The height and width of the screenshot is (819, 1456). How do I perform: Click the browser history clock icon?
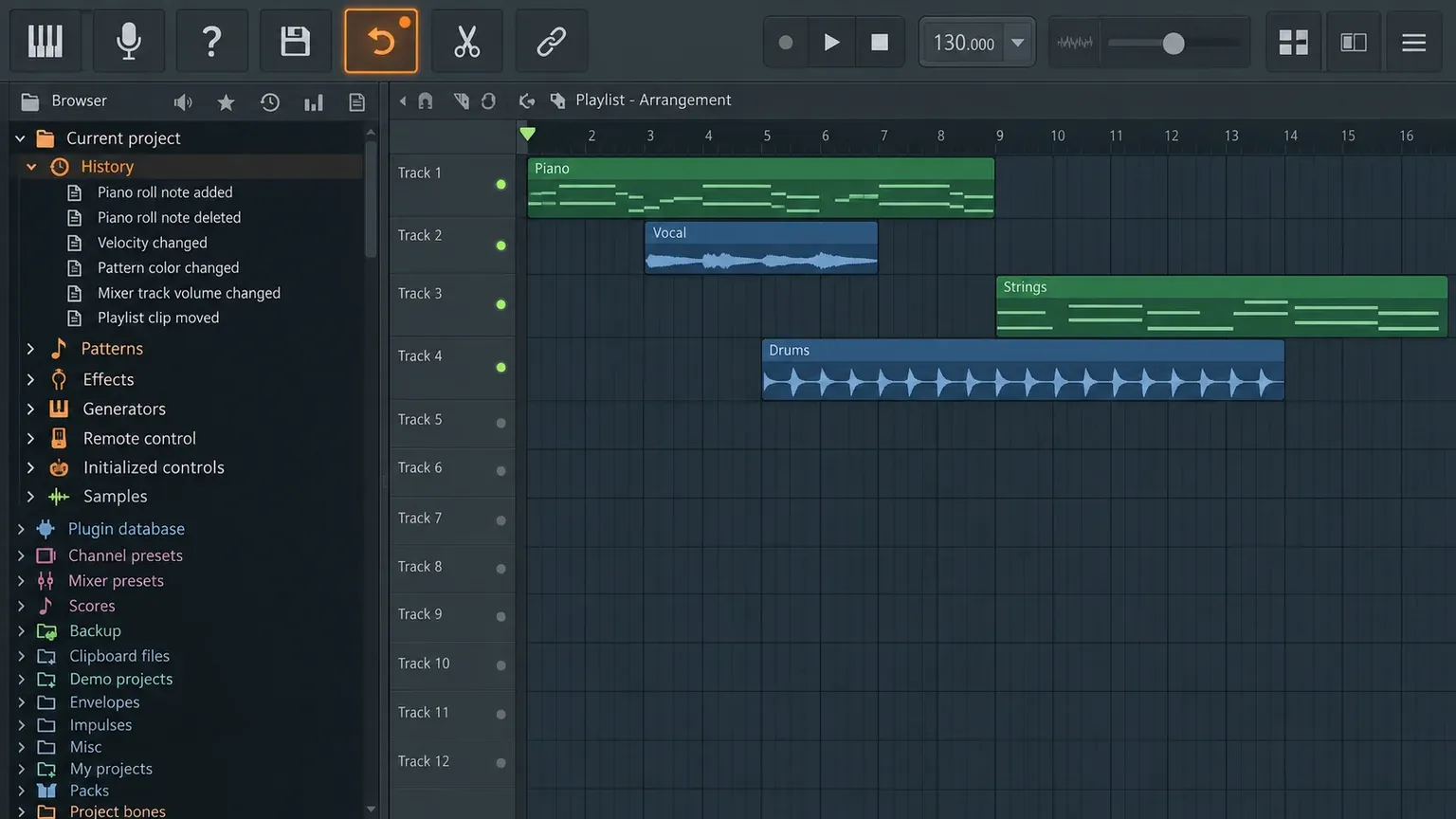pyautogui.click(x=270, y=101)
